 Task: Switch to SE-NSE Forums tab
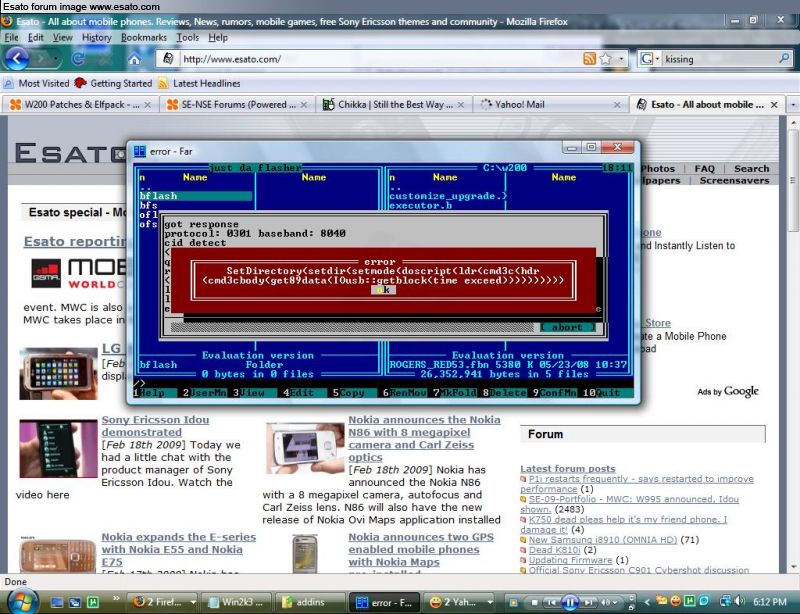click(237, 105)
